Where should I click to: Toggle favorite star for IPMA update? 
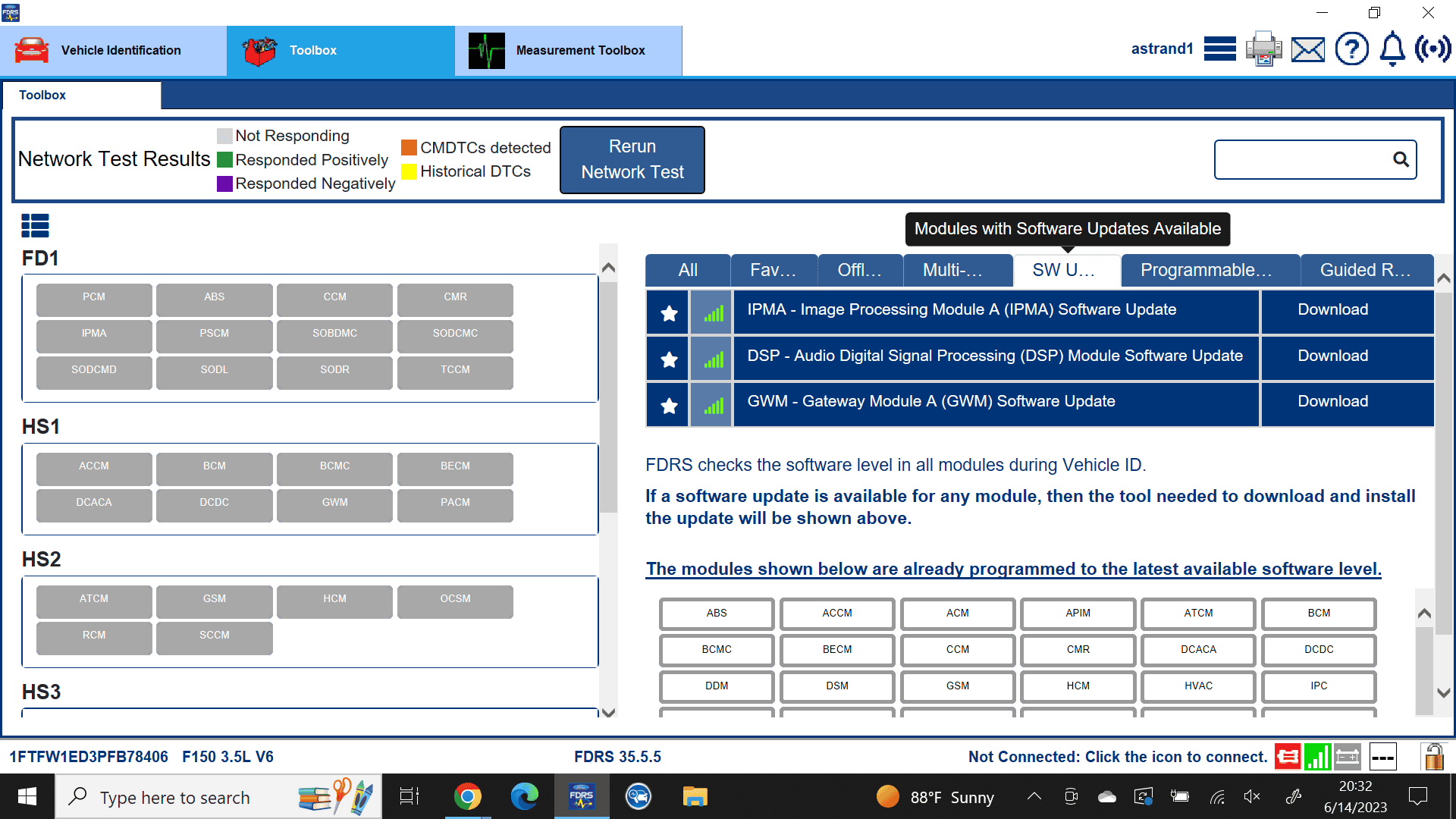pyautogui.click(x=669, y=313)
